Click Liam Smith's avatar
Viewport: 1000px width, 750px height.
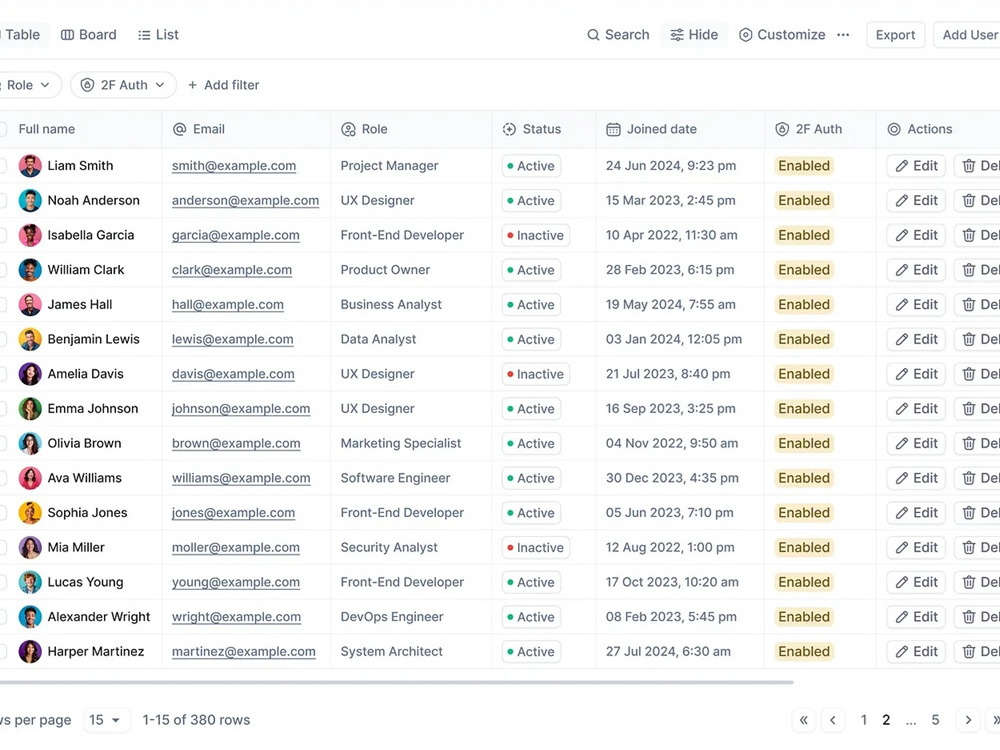click(x=30, y=166)
